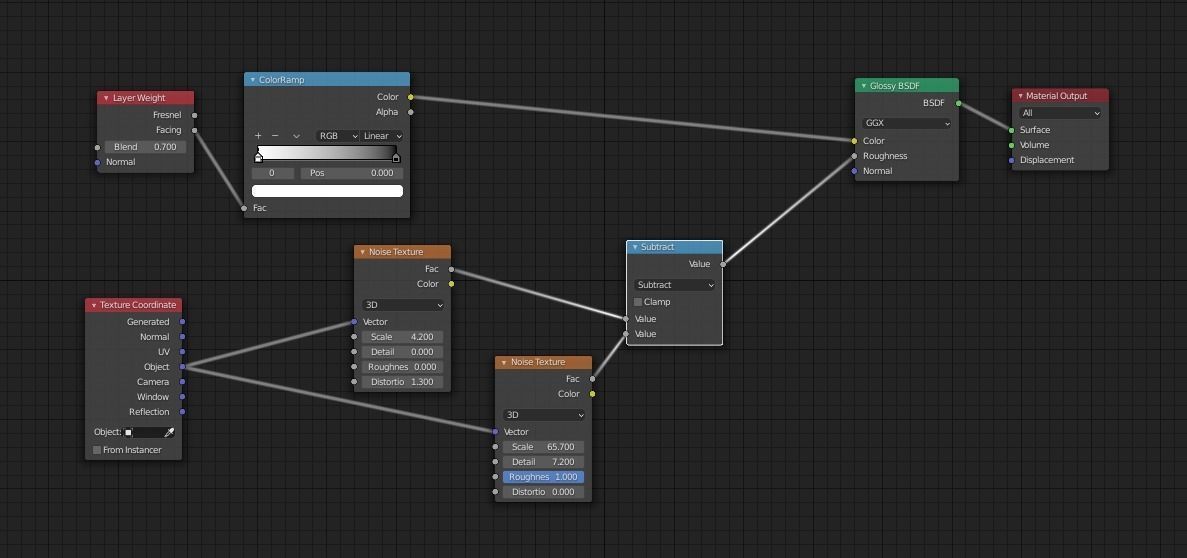Image resolution: width=1187 pixels, height=558 pixels.
Task: Open the Subtract operation dropdown
Action: (675, 285)
